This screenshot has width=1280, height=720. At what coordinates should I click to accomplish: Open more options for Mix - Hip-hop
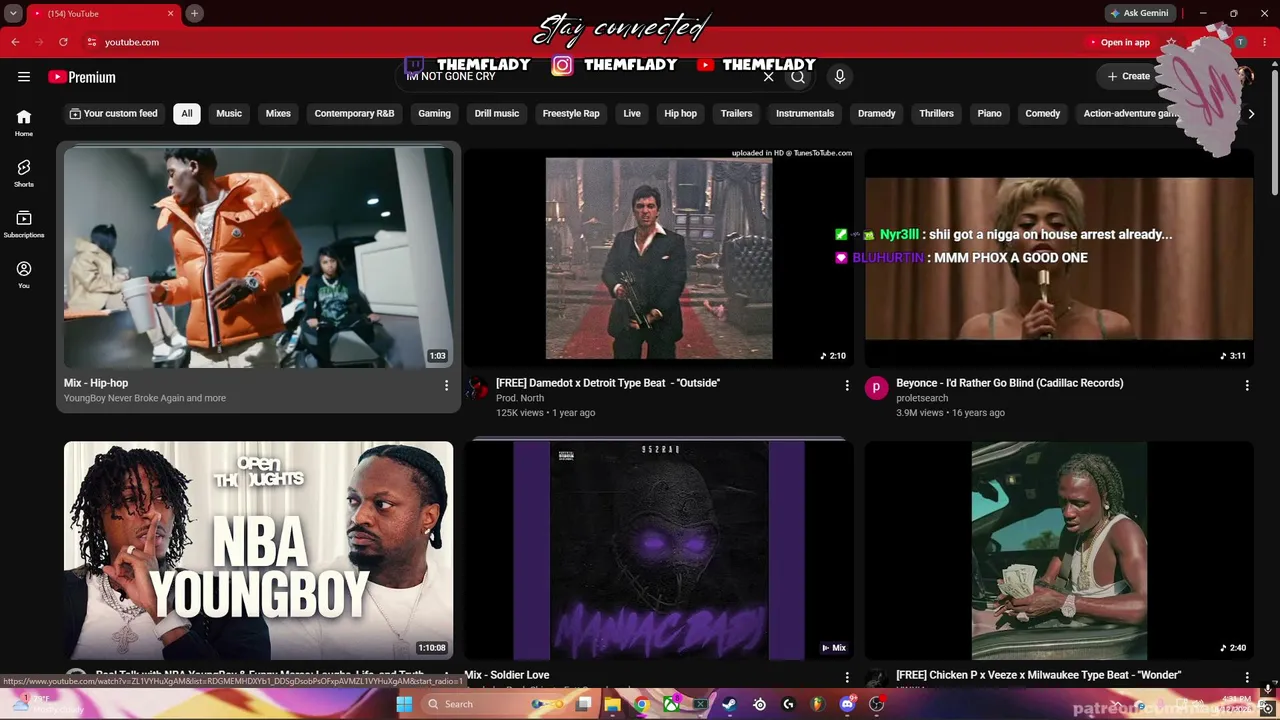446,385
